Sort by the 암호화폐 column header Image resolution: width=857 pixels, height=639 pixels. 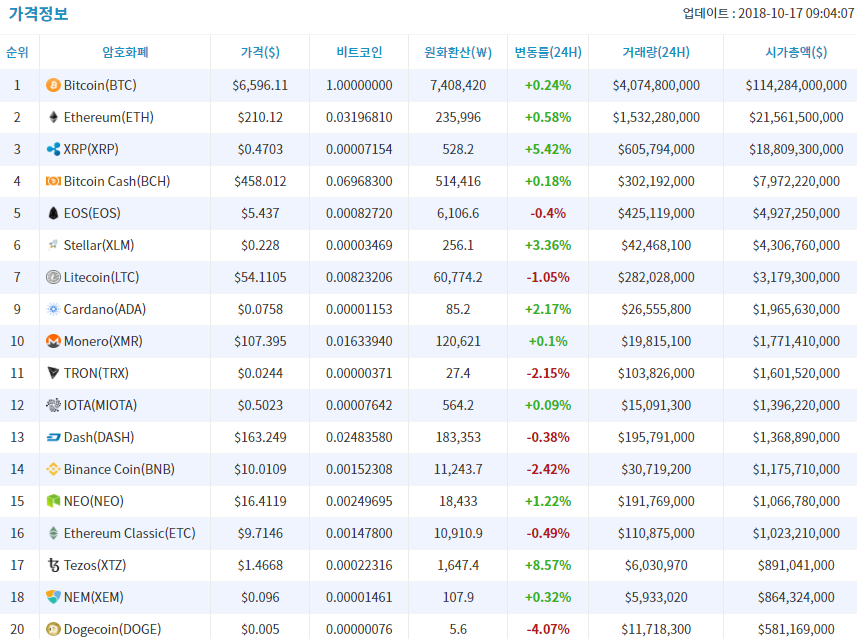click(x=125, y=52)
